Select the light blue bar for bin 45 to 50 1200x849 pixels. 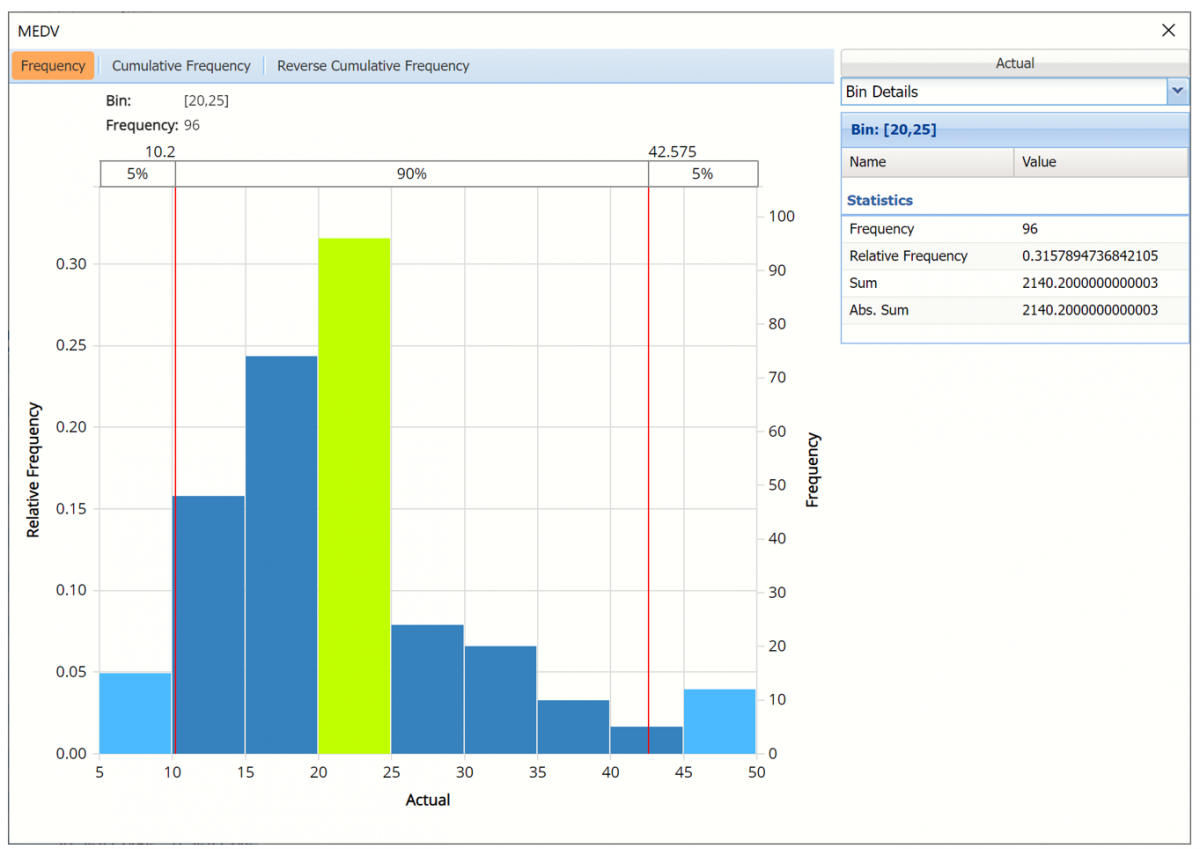pyautogui.click(x=720, y=721)
